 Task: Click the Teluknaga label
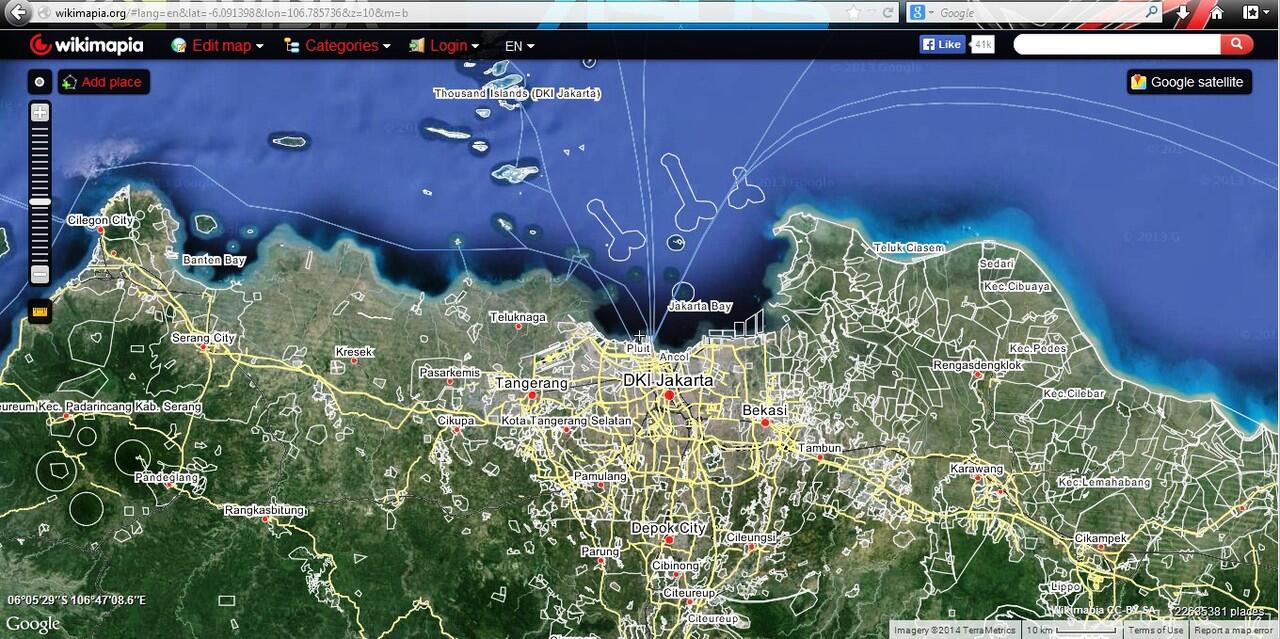tap(518, 317)
